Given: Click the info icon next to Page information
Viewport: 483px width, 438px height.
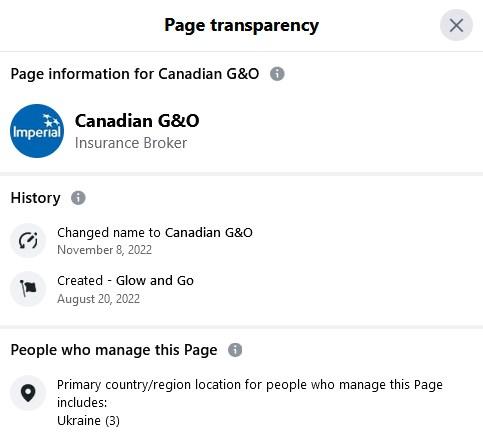Looking at the screenshot, I should point(277,74).
